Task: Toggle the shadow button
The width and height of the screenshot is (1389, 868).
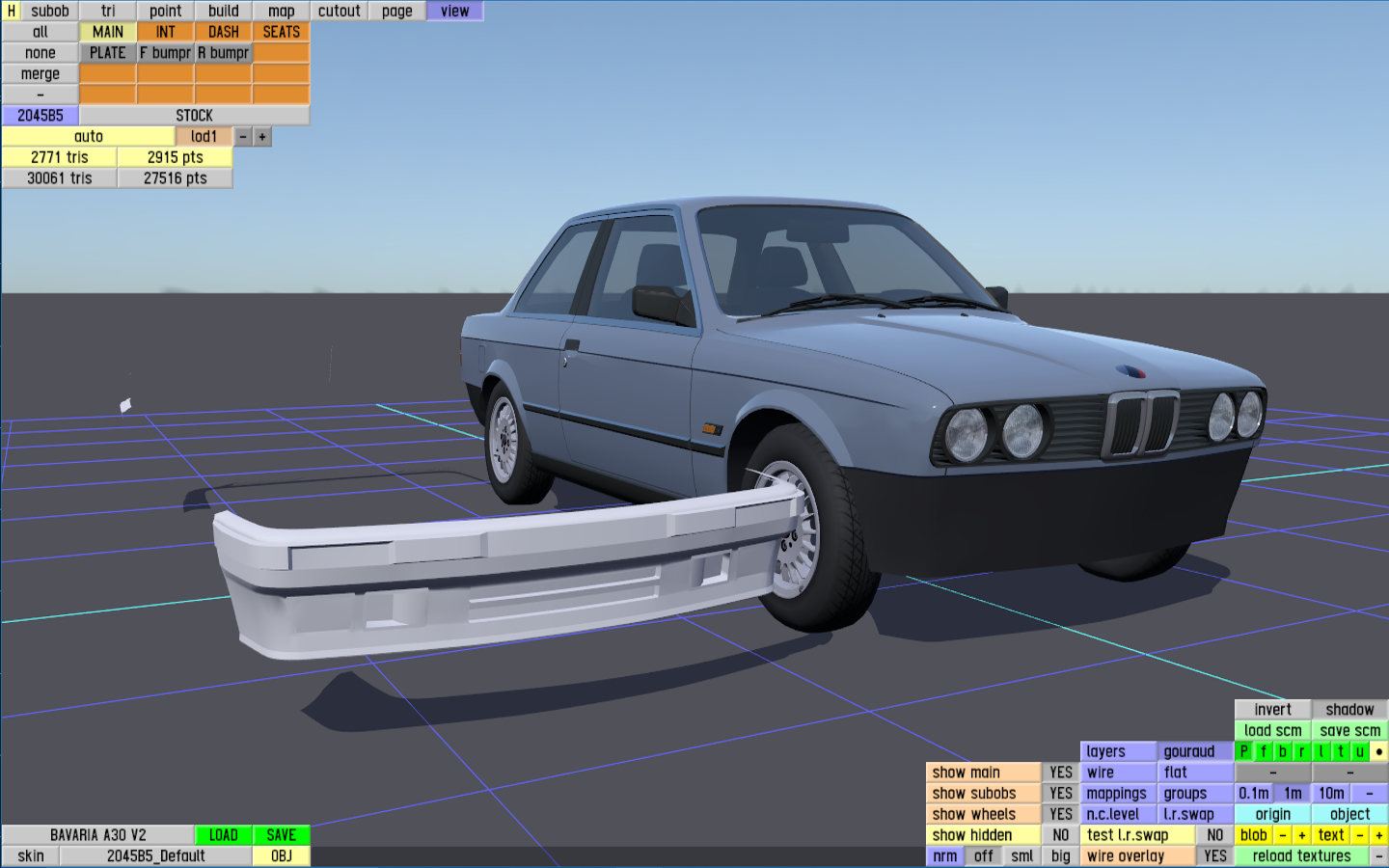Action: 1350,710
